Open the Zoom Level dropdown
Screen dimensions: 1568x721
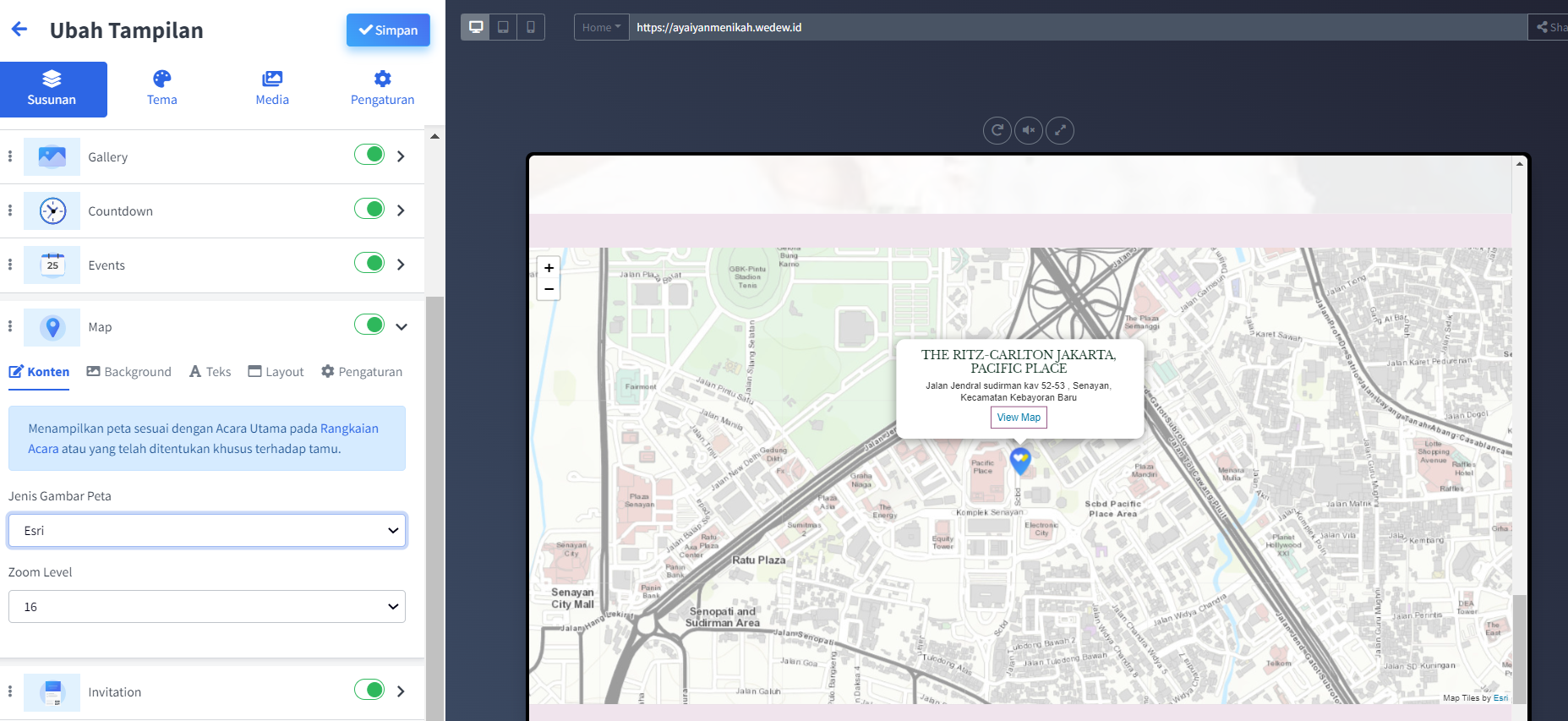click(207, 607)
